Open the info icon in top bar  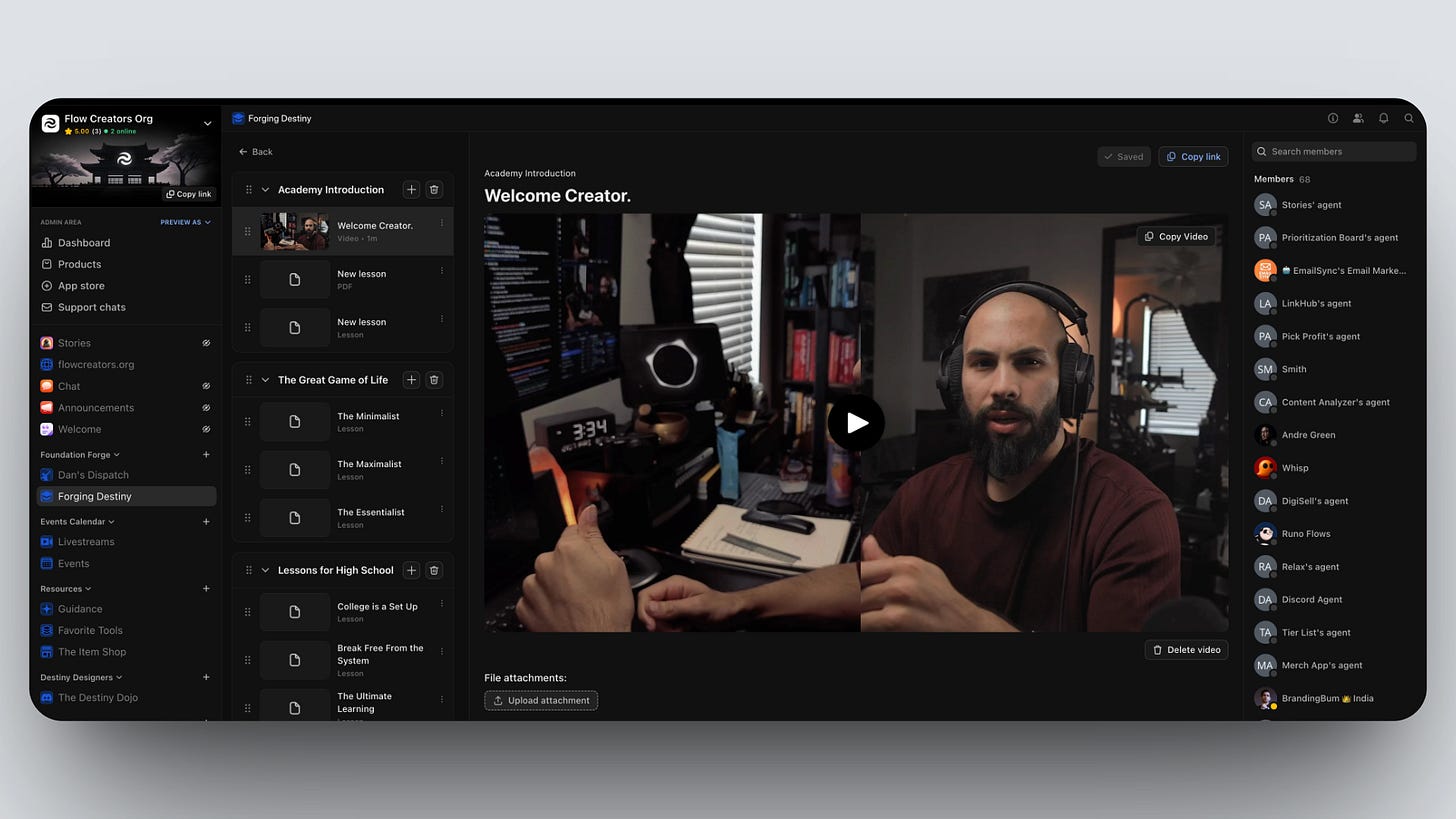pos(1333,118)
